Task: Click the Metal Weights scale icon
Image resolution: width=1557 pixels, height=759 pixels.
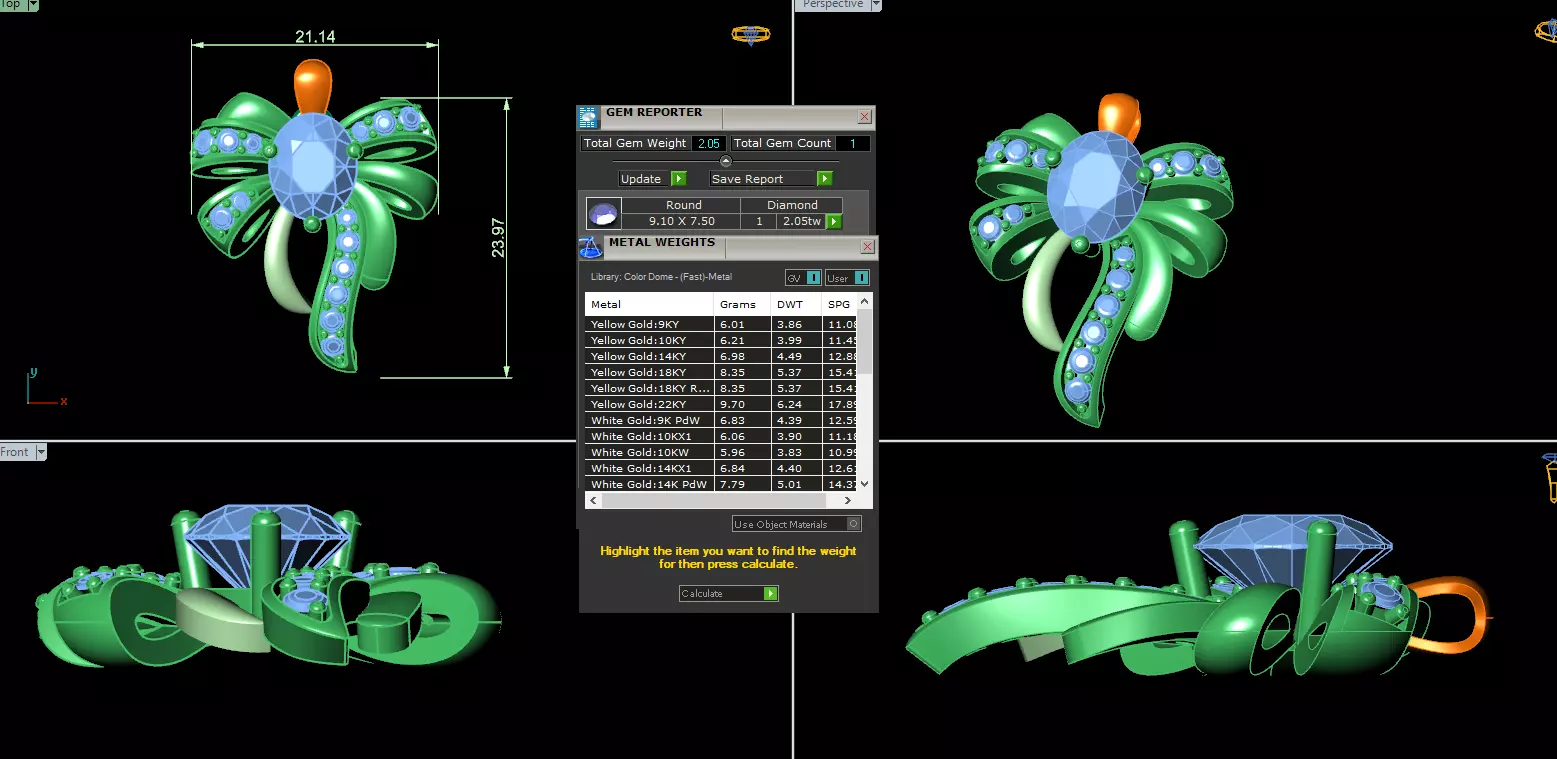Action: pyautogui.click(x=590, y=248)
